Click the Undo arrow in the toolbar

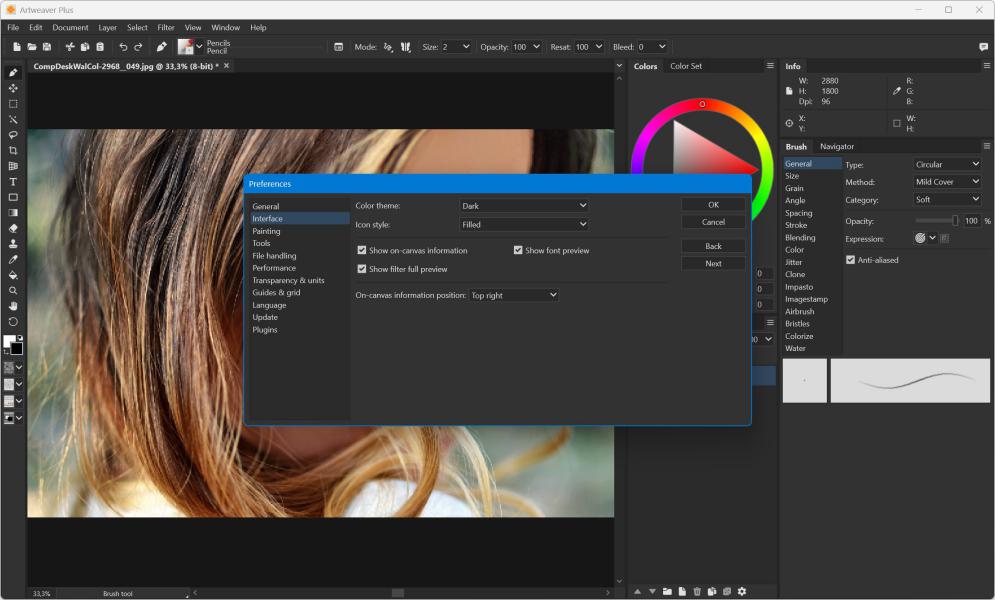click(123, 47)
